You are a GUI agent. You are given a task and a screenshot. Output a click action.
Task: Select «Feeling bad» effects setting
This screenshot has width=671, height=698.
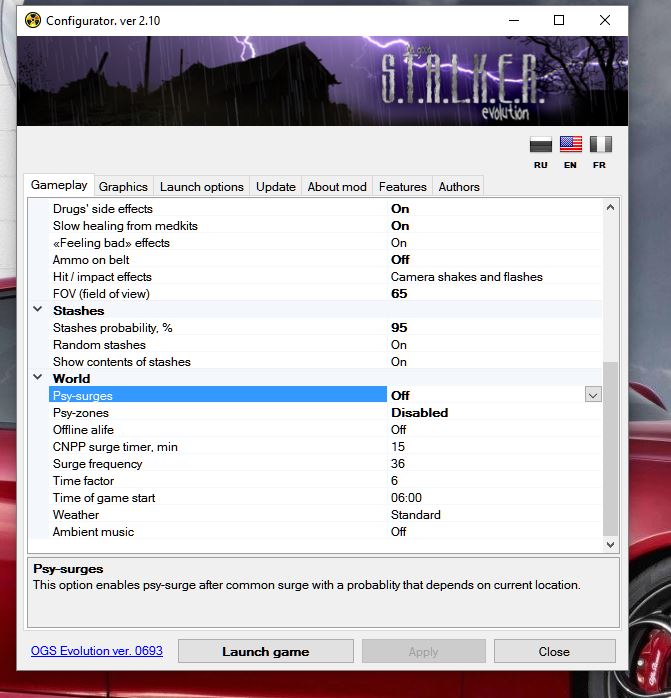325,243
